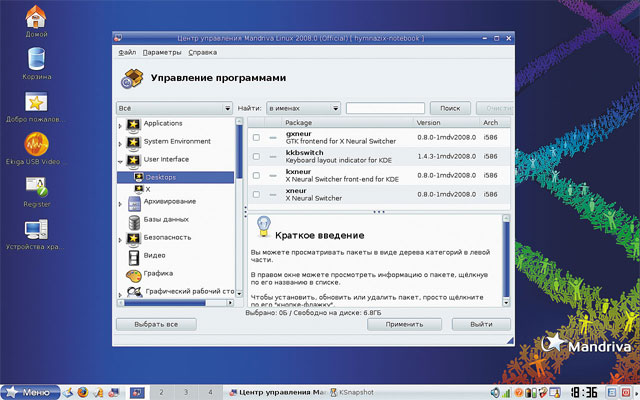Expand the System Environment tree node

click(x=120, y=144)
